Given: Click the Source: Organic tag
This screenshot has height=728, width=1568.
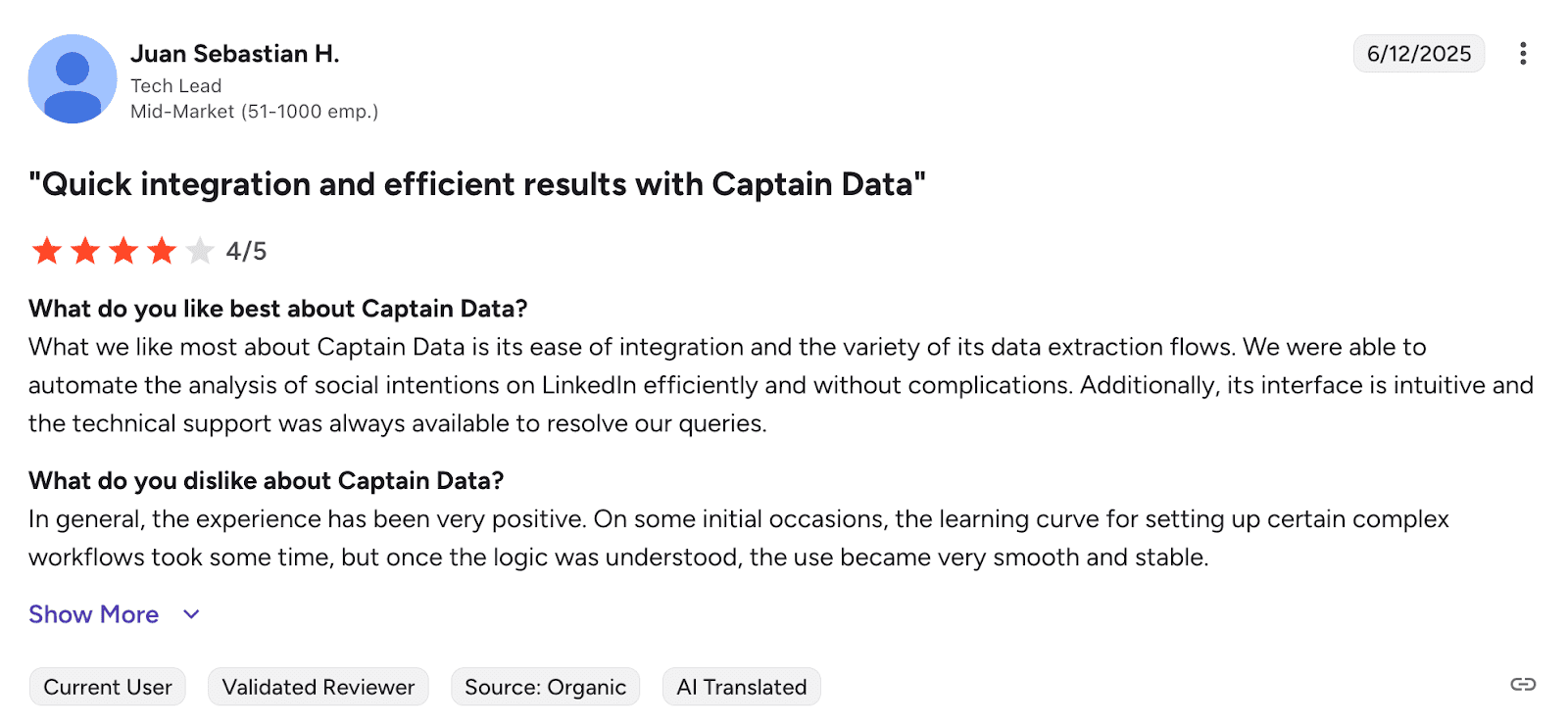Looking at the screenshot, I should (545, 687).
